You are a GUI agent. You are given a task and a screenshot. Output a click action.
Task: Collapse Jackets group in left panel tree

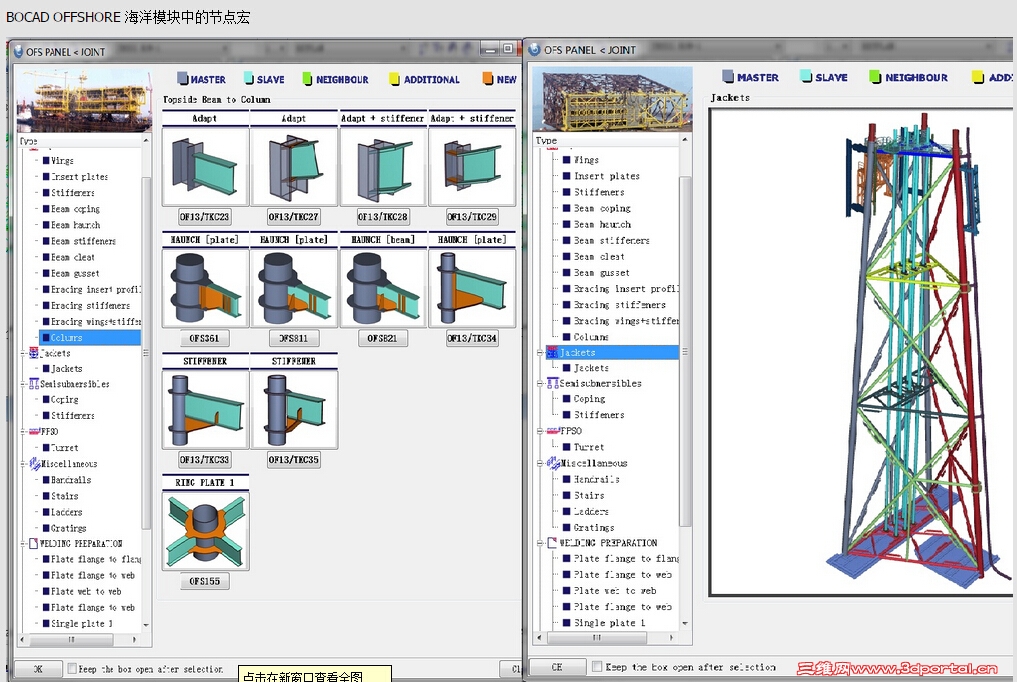pos(23,353)
